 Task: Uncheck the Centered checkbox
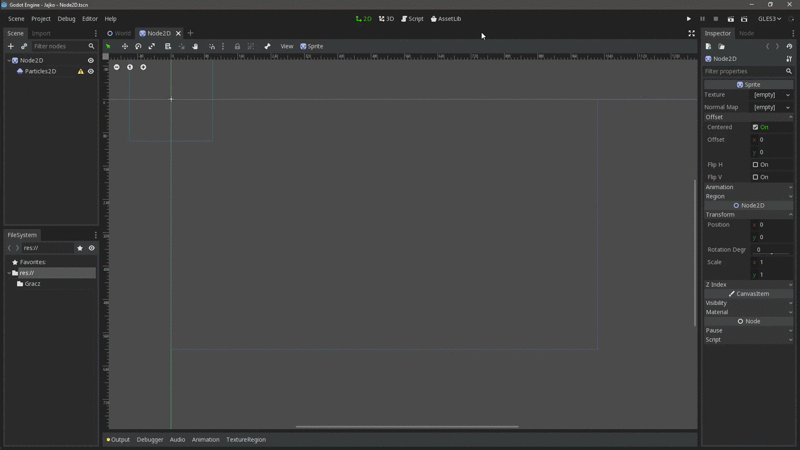pos(755,127)
